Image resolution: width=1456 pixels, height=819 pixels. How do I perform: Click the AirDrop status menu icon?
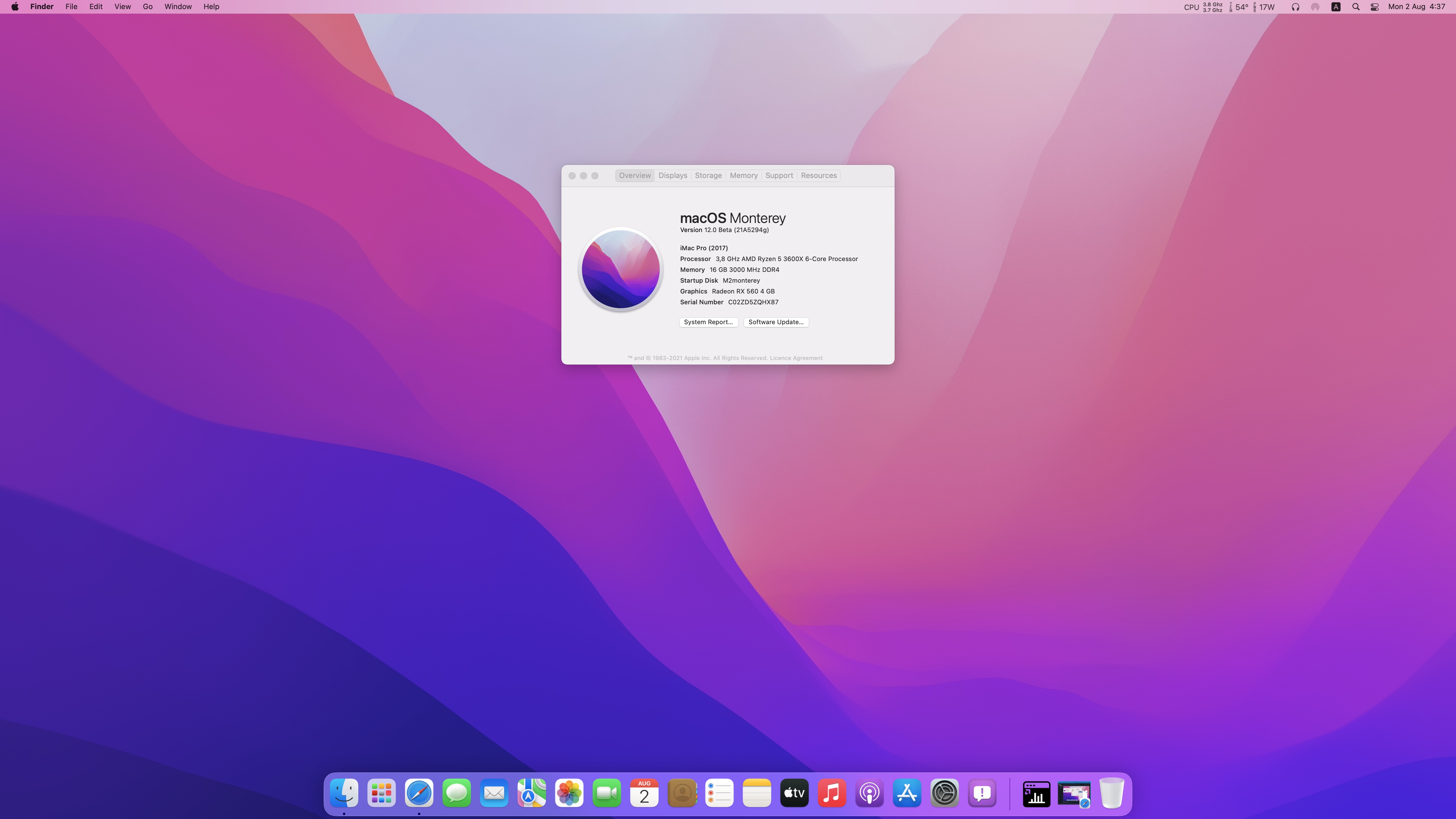click(x=1315, y=7)
